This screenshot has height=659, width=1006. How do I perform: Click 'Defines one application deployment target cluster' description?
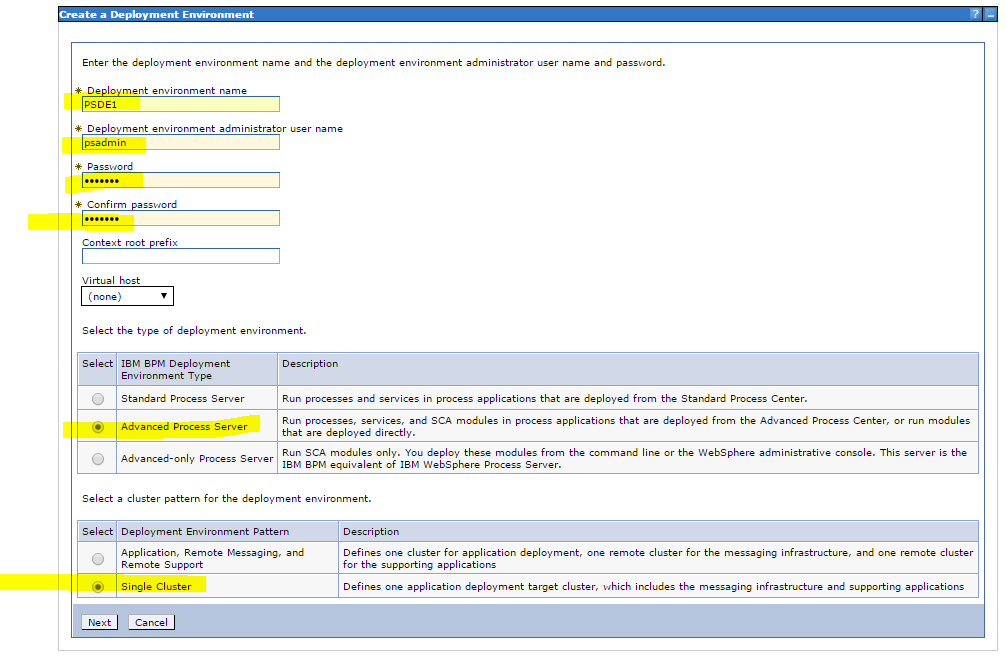click(653, 586)
